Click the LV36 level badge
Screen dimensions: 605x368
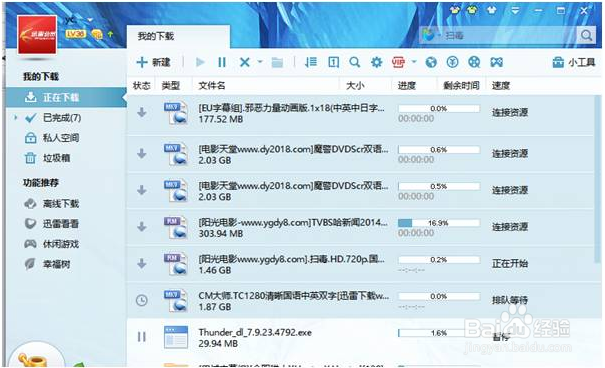click(75, 34)
